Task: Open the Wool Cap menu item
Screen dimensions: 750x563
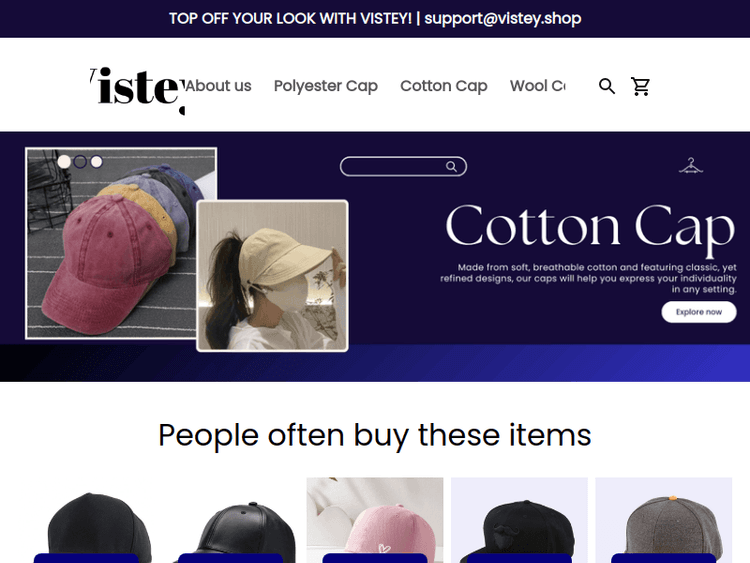Action: coord(538,86)
